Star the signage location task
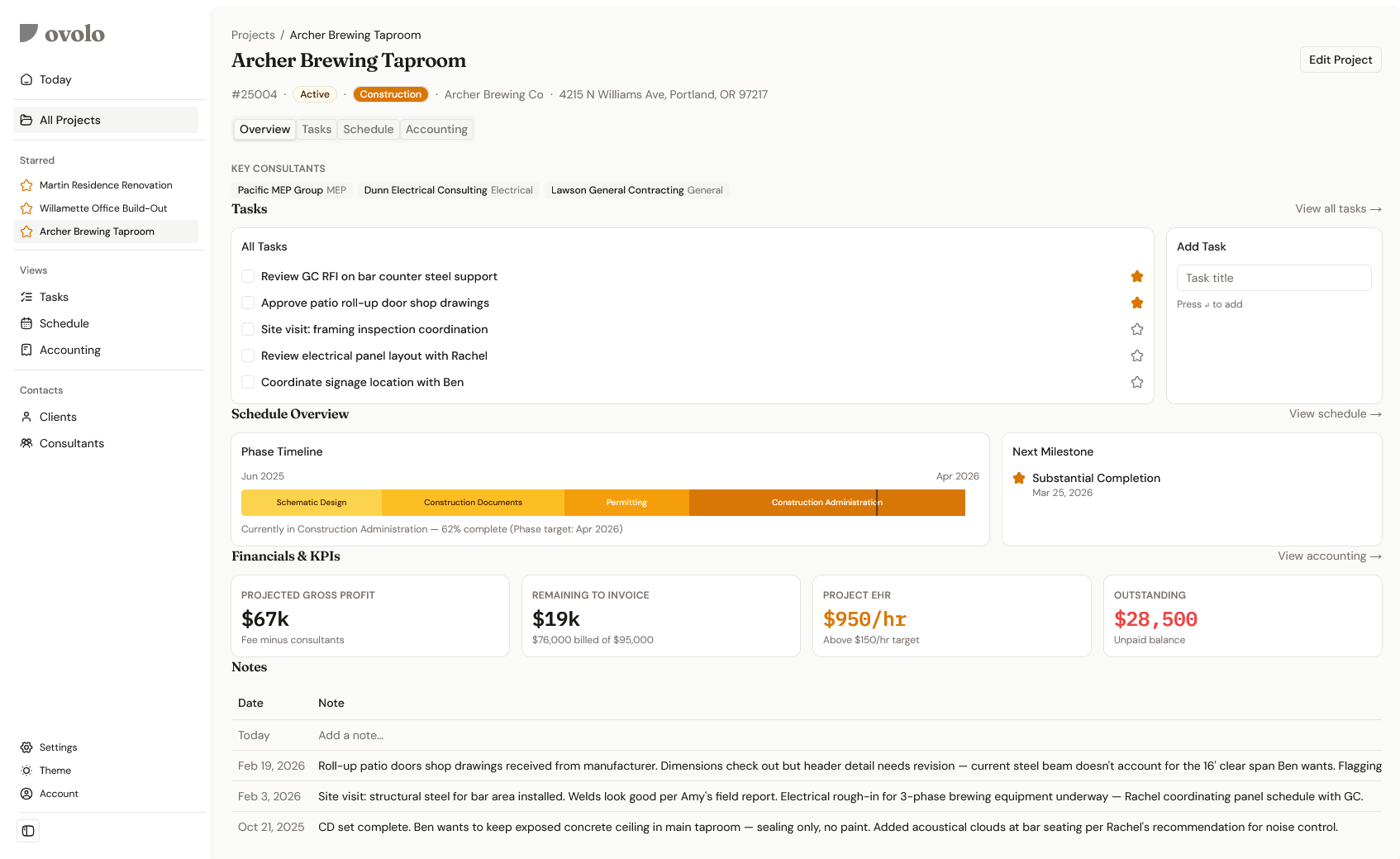Viewport: 1400px width, 859px height. pos(1137,382)
